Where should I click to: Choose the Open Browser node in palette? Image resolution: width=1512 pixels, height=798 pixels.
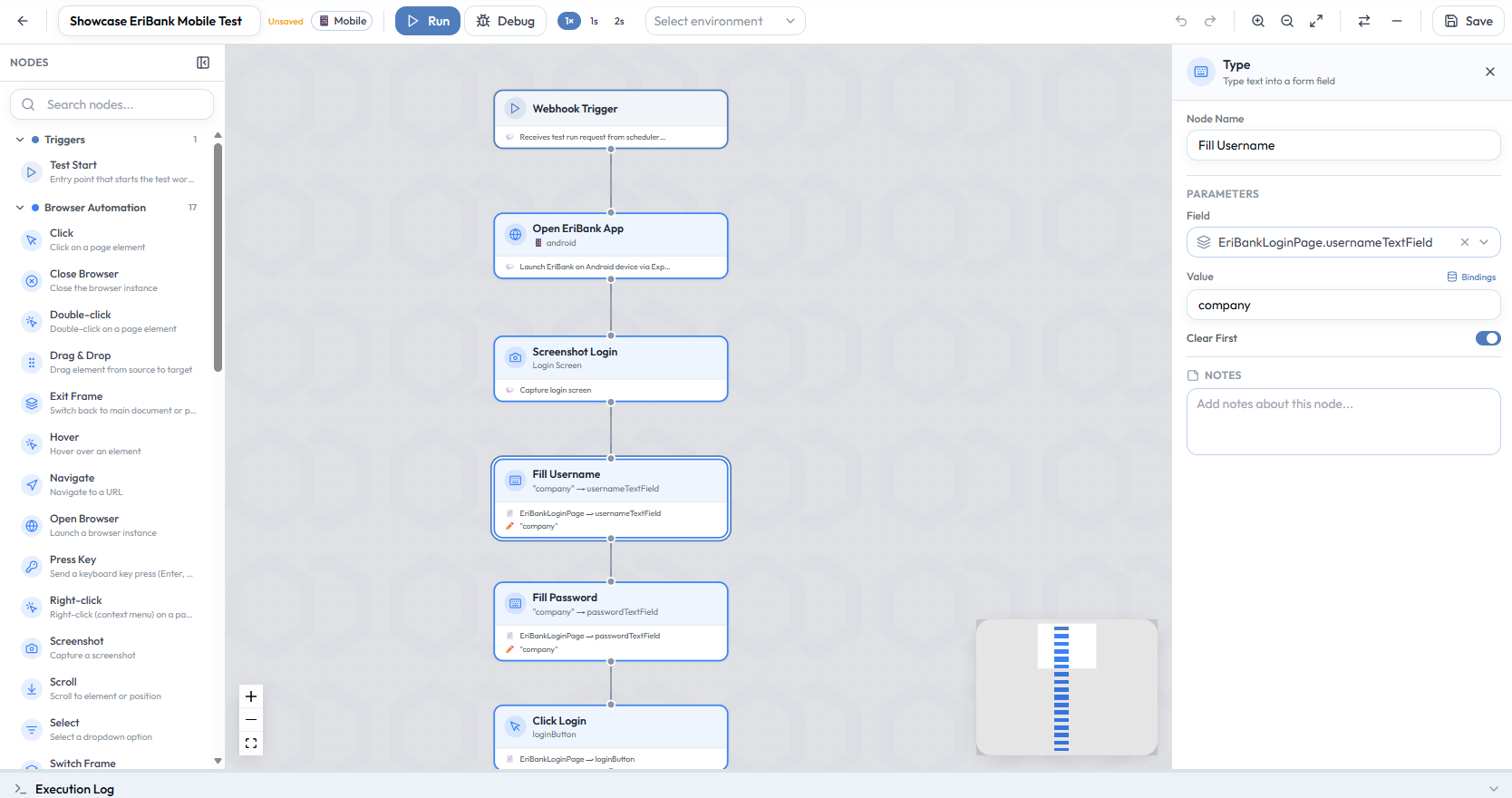tap(109, 526)
